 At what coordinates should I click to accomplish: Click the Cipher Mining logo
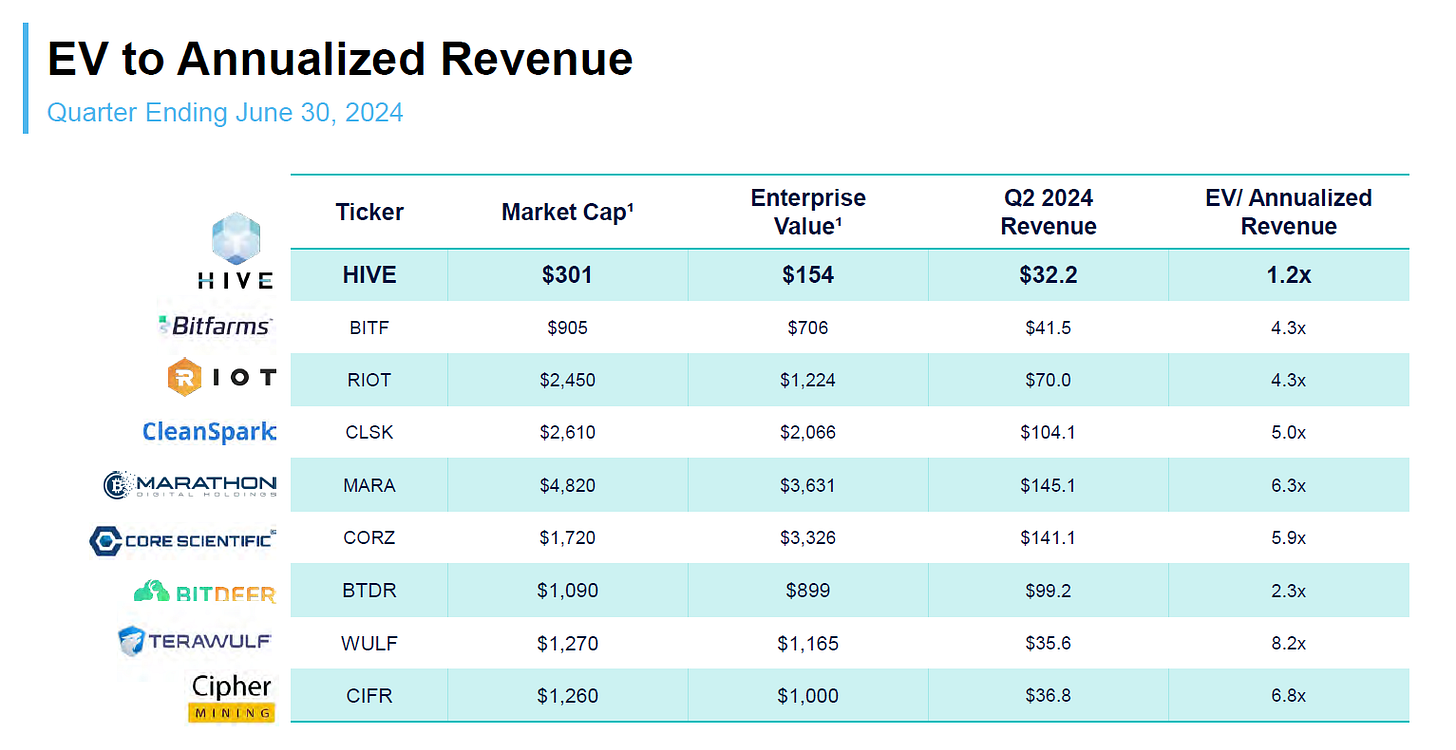tap(231, 698)
